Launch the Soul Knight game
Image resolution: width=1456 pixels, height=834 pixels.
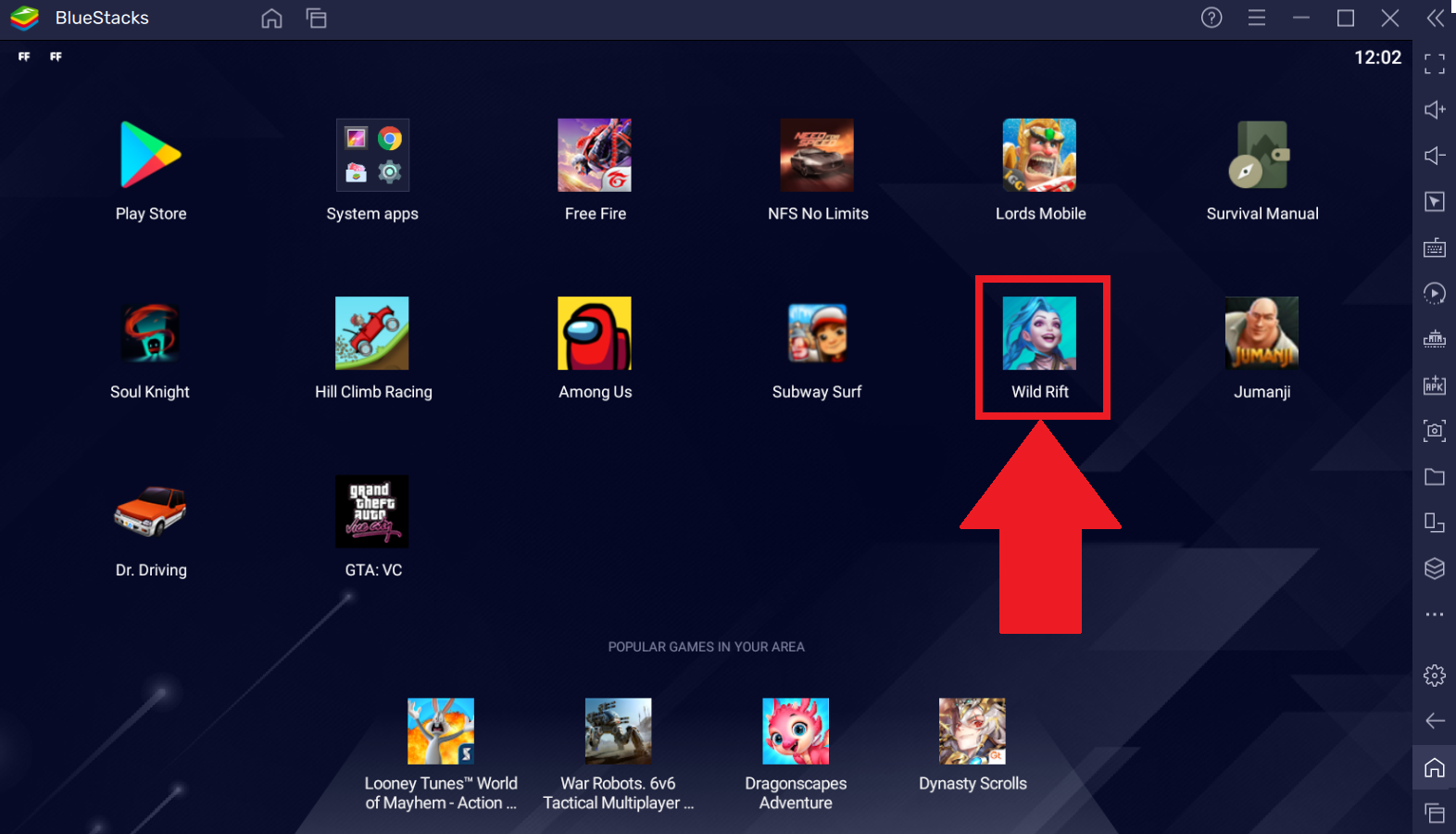pyautogui.click(x=151, y=334)
